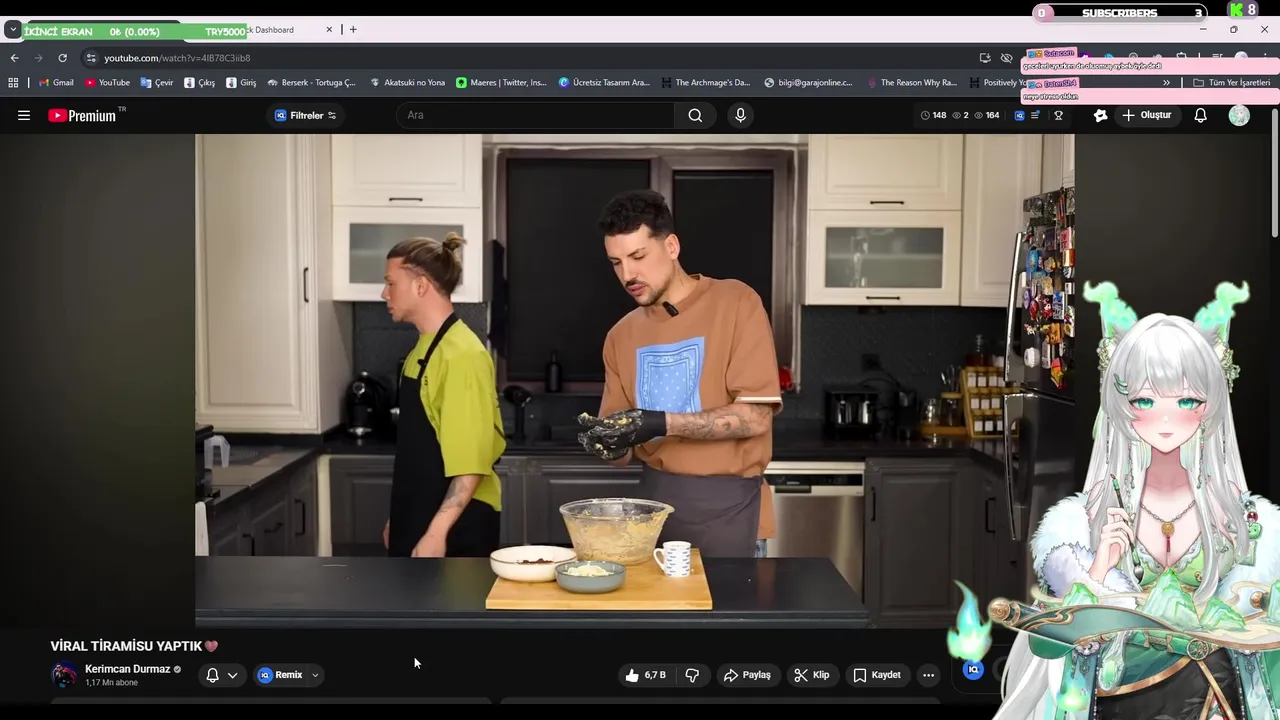Viewport: 1280px width, 720px height.
Task: Share the video with Paylaş
Action: [747, 675]
